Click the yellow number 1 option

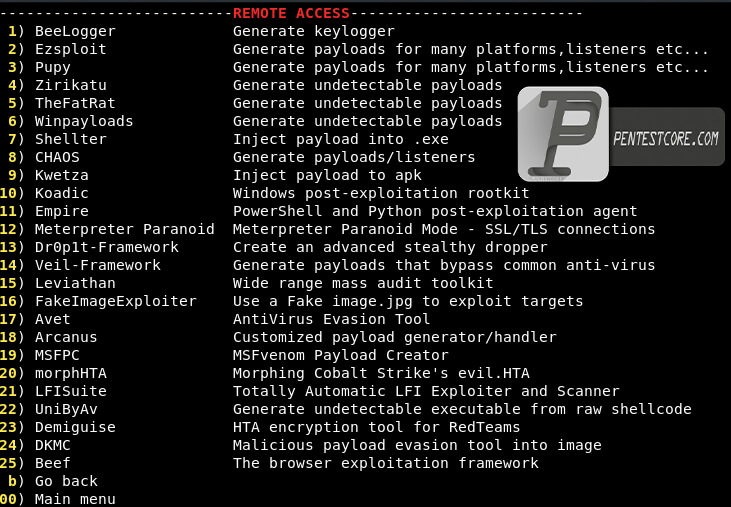(x=13, y=31)
